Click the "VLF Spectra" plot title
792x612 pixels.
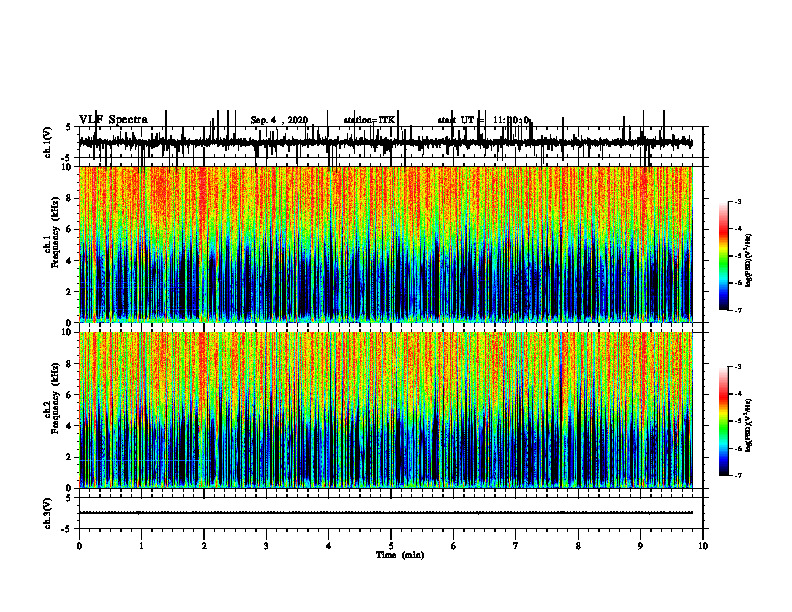[x=113, y=120]
